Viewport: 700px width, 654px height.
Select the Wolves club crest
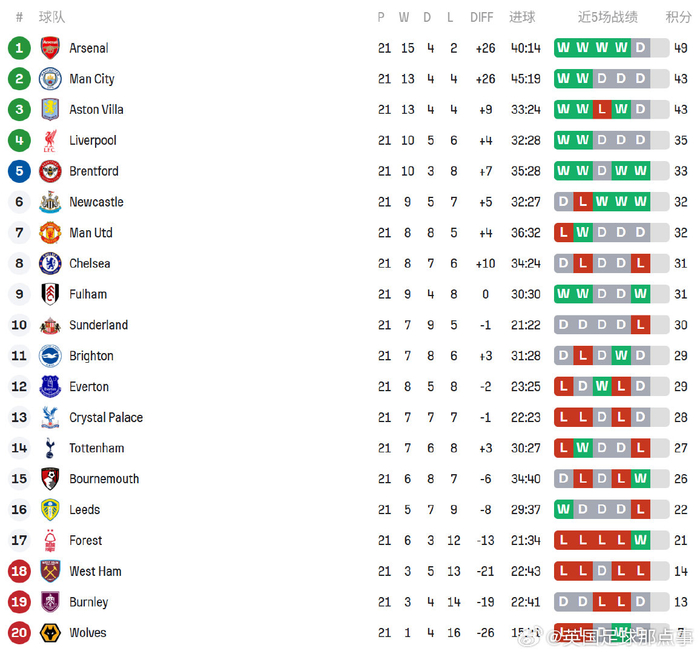tap(50, 633)
